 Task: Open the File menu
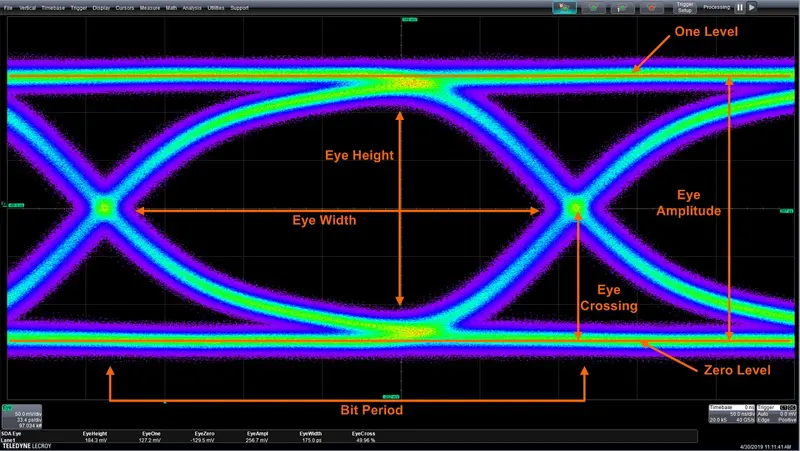(x=8, y=8)
